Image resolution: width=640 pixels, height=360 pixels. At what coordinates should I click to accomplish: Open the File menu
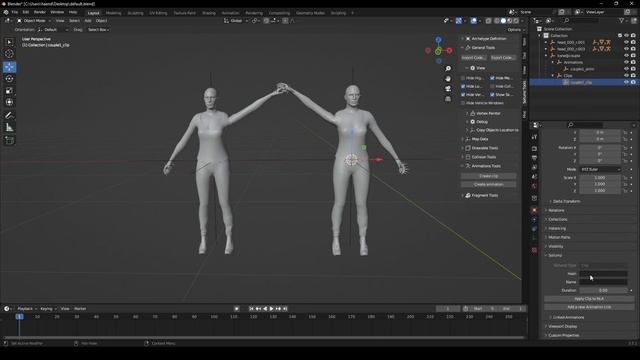coord(15,12)
